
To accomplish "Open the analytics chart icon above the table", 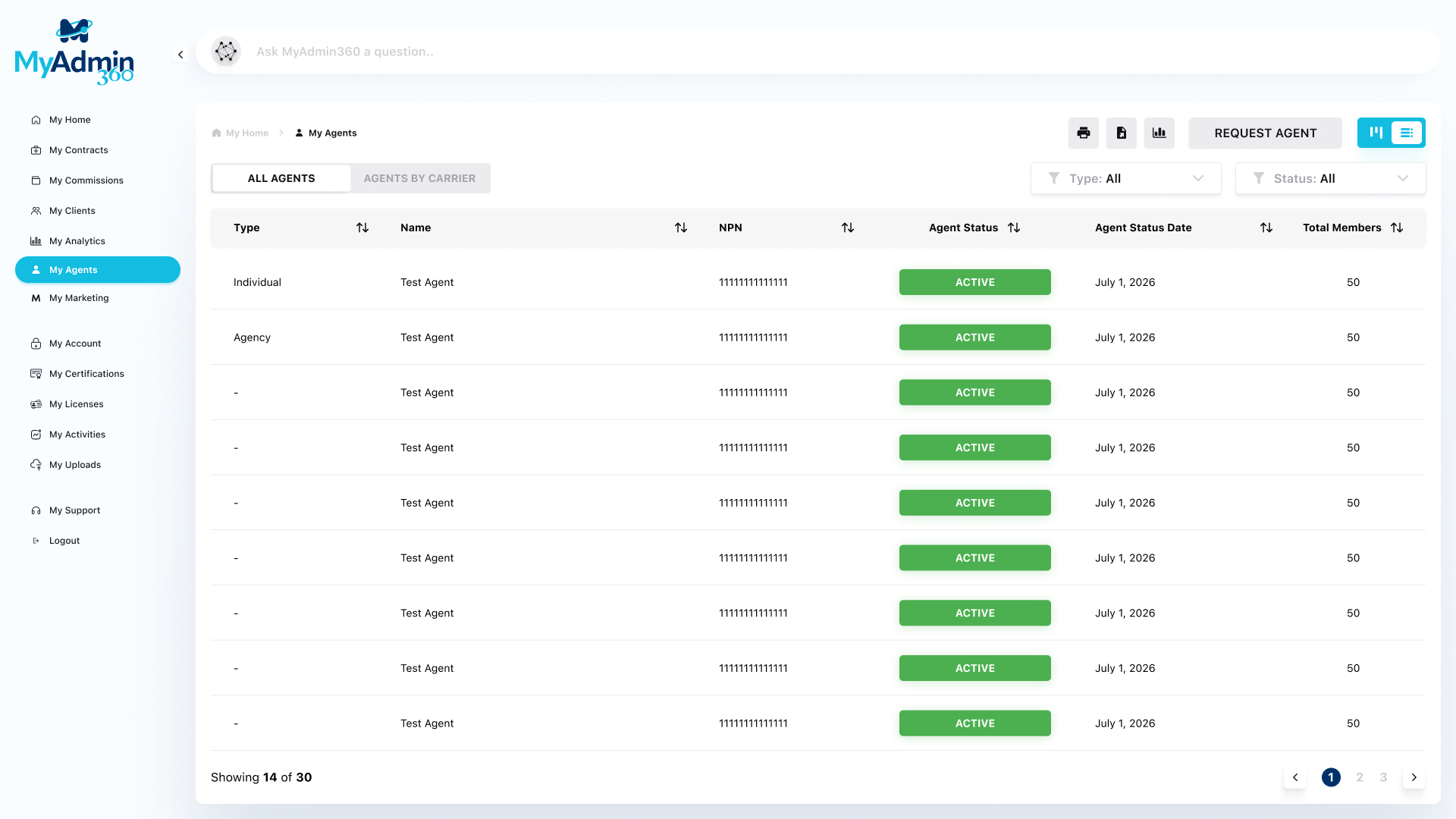I will (x=1159, y=133).
